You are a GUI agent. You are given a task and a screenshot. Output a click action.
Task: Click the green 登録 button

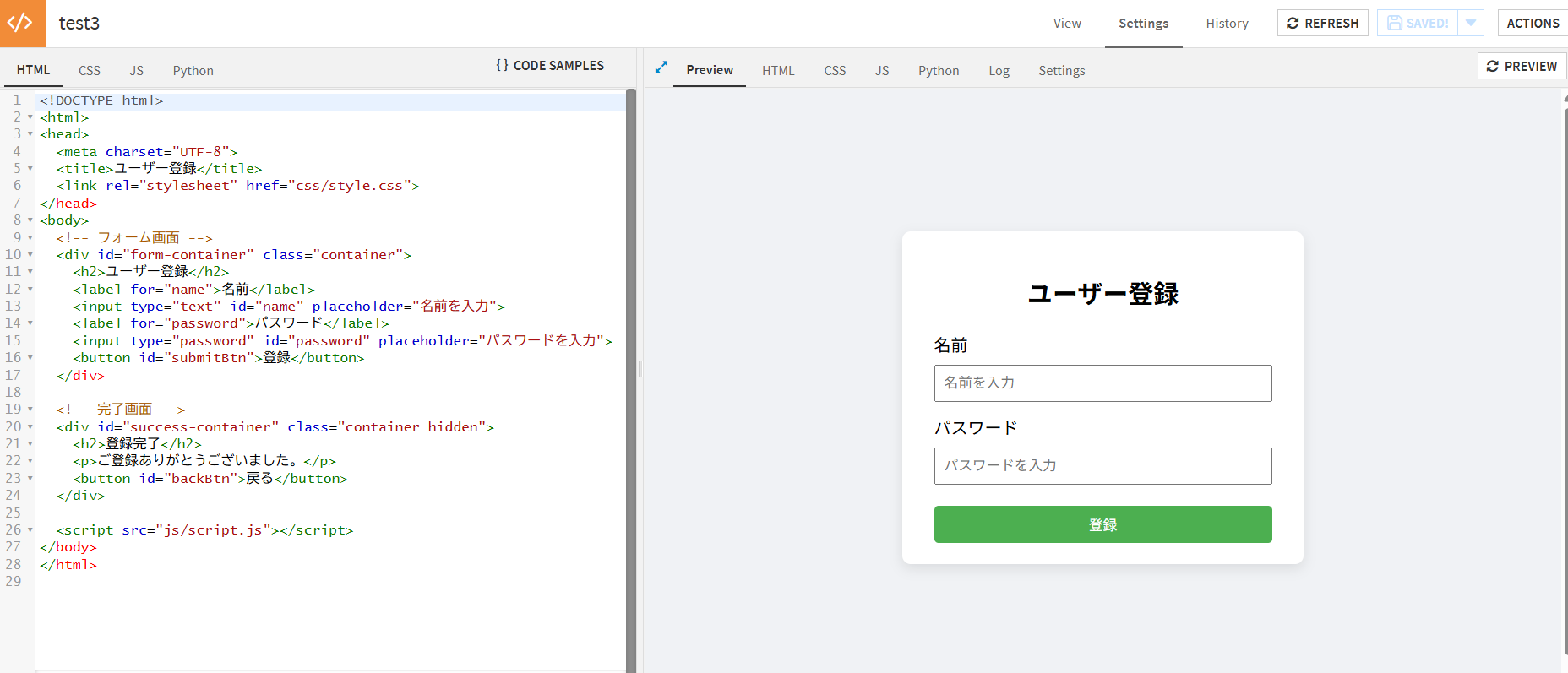coord(1102,524)
